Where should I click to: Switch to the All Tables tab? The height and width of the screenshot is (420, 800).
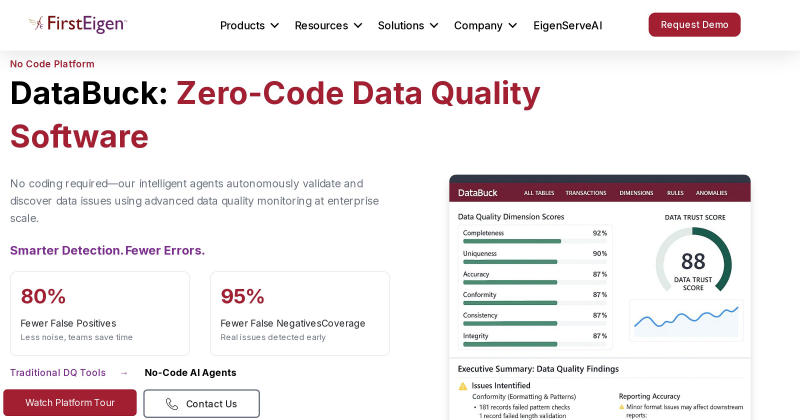pos(539,193)
